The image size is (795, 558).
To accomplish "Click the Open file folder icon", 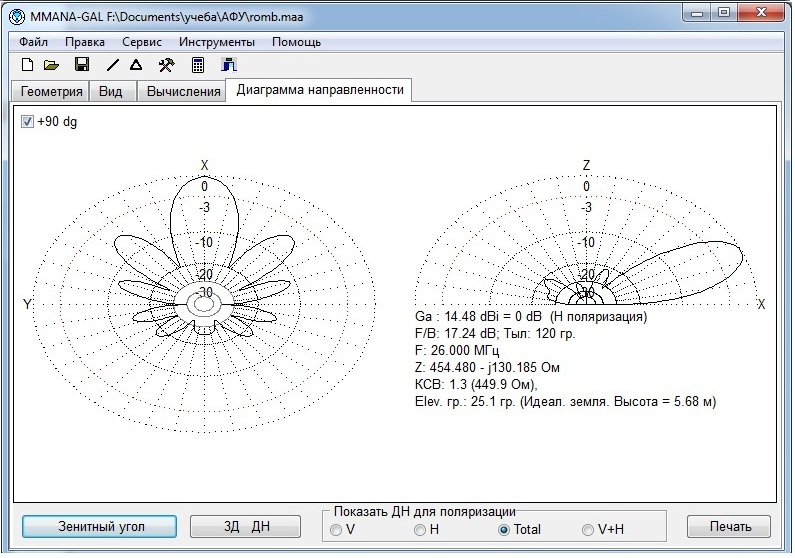I will [x=52, y=65].
